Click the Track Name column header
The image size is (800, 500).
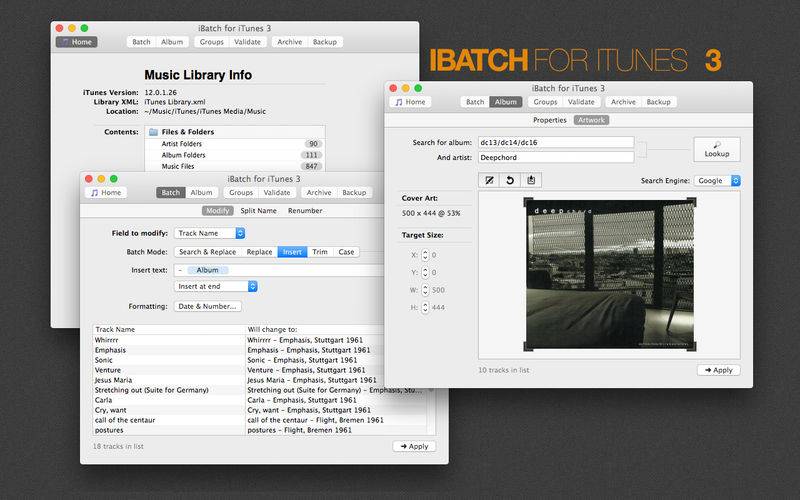click(169, 330)
